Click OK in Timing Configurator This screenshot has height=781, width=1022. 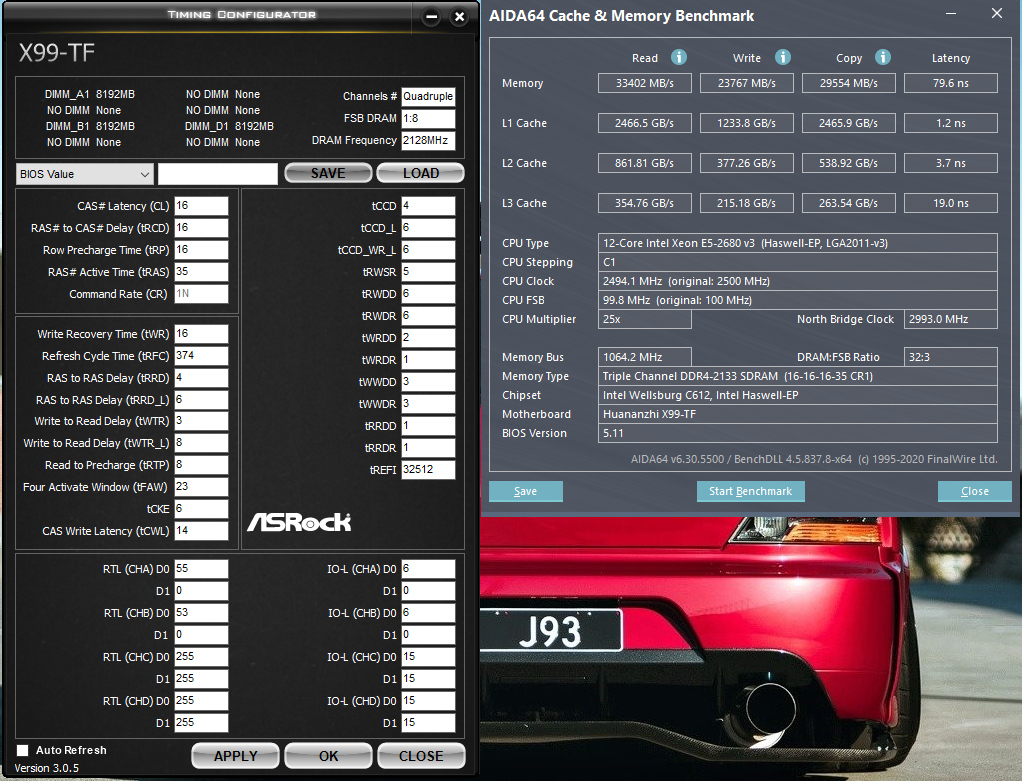(x=328, y=756)
